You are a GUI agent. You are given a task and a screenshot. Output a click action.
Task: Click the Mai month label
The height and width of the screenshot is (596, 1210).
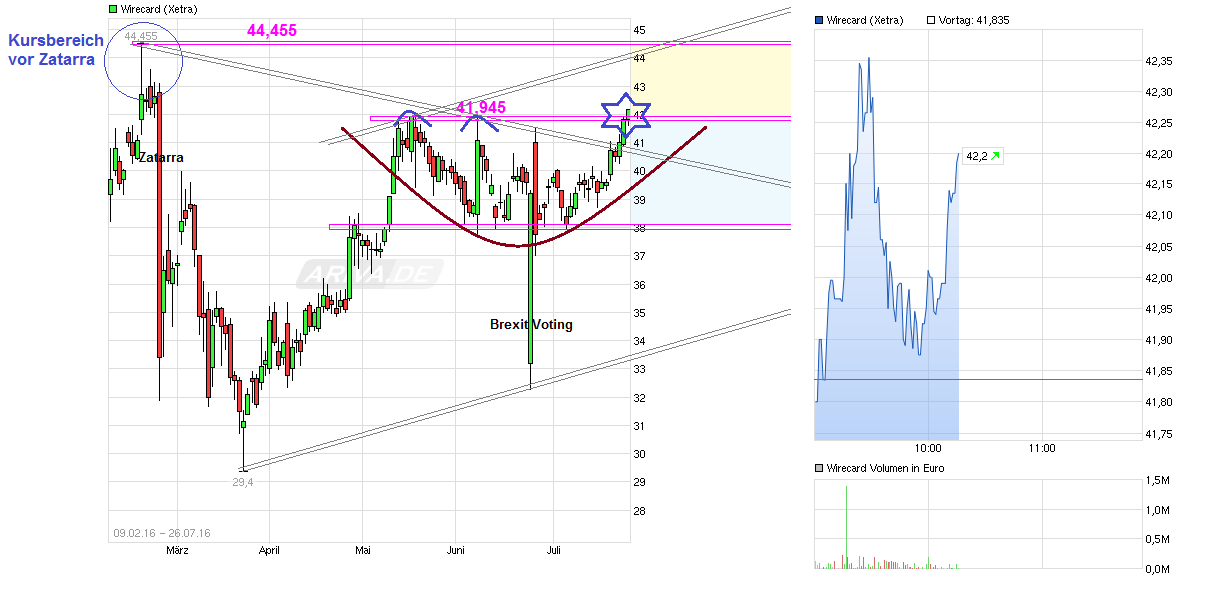coord(363,550)
